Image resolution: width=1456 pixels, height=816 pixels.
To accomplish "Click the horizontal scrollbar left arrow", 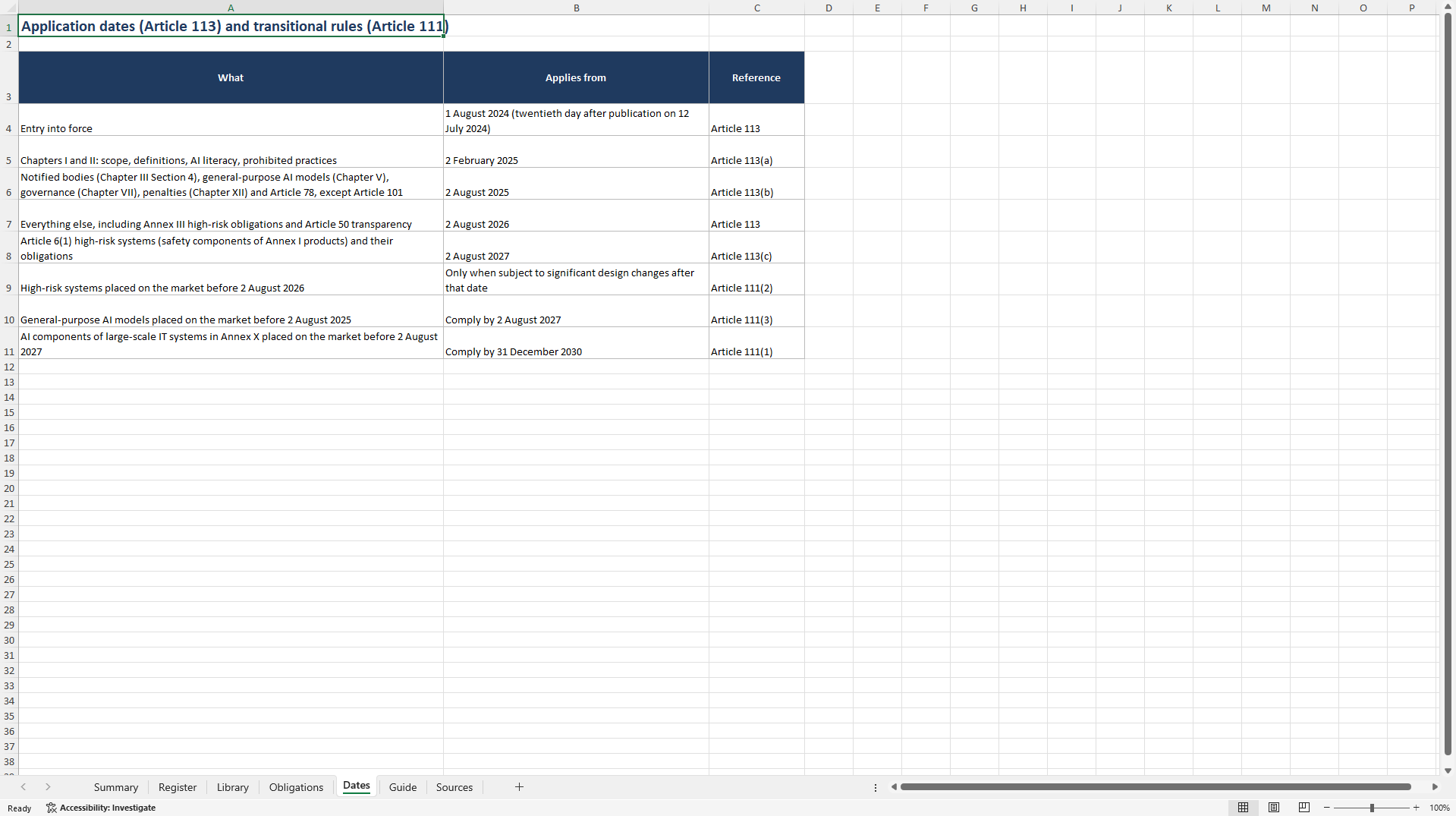I will (894, 787).
